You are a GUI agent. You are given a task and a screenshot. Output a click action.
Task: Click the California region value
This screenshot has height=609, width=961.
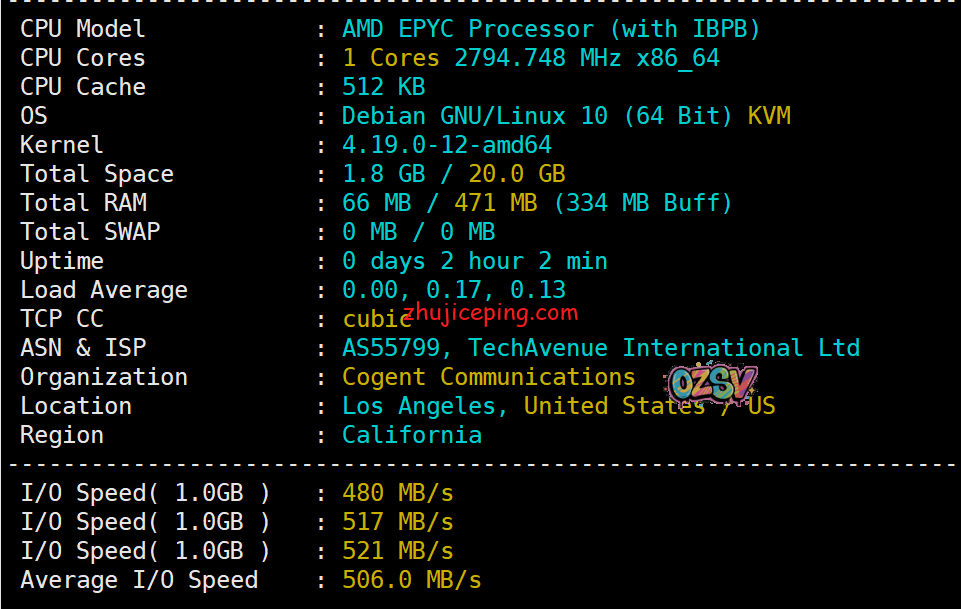tap(411, 435)
